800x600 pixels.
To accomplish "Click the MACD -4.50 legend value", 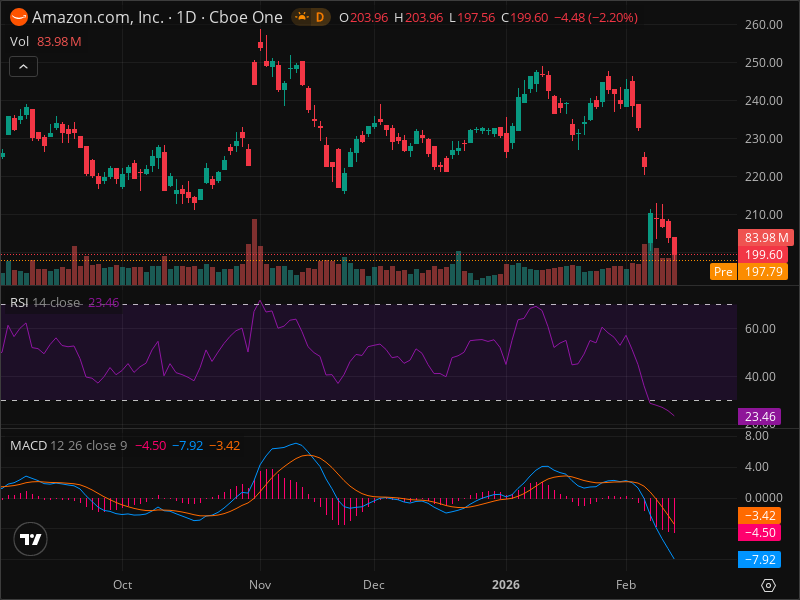I will (x=151, y=445).
